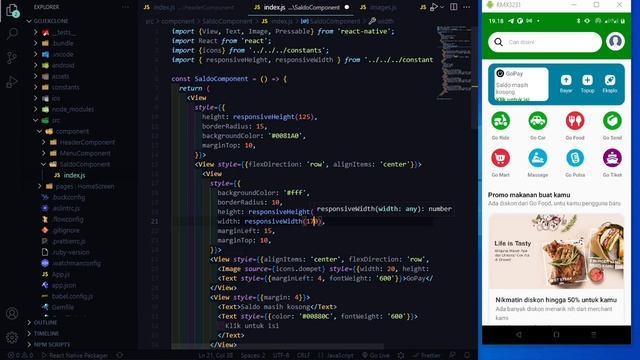
Task: Expand the .bundle folder
Action: [63, 43]
